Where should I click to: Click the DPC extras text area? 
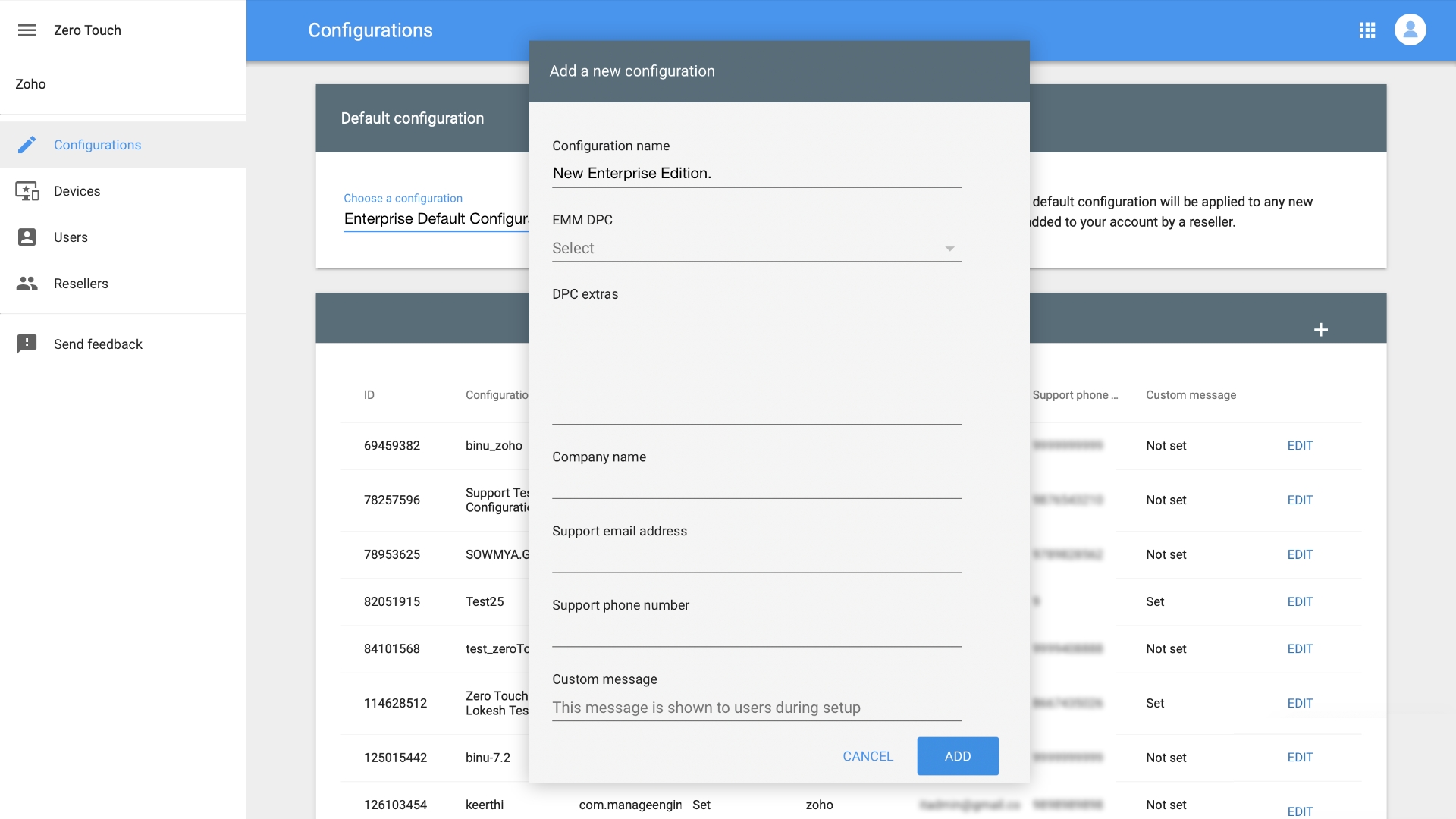[755, 364]
